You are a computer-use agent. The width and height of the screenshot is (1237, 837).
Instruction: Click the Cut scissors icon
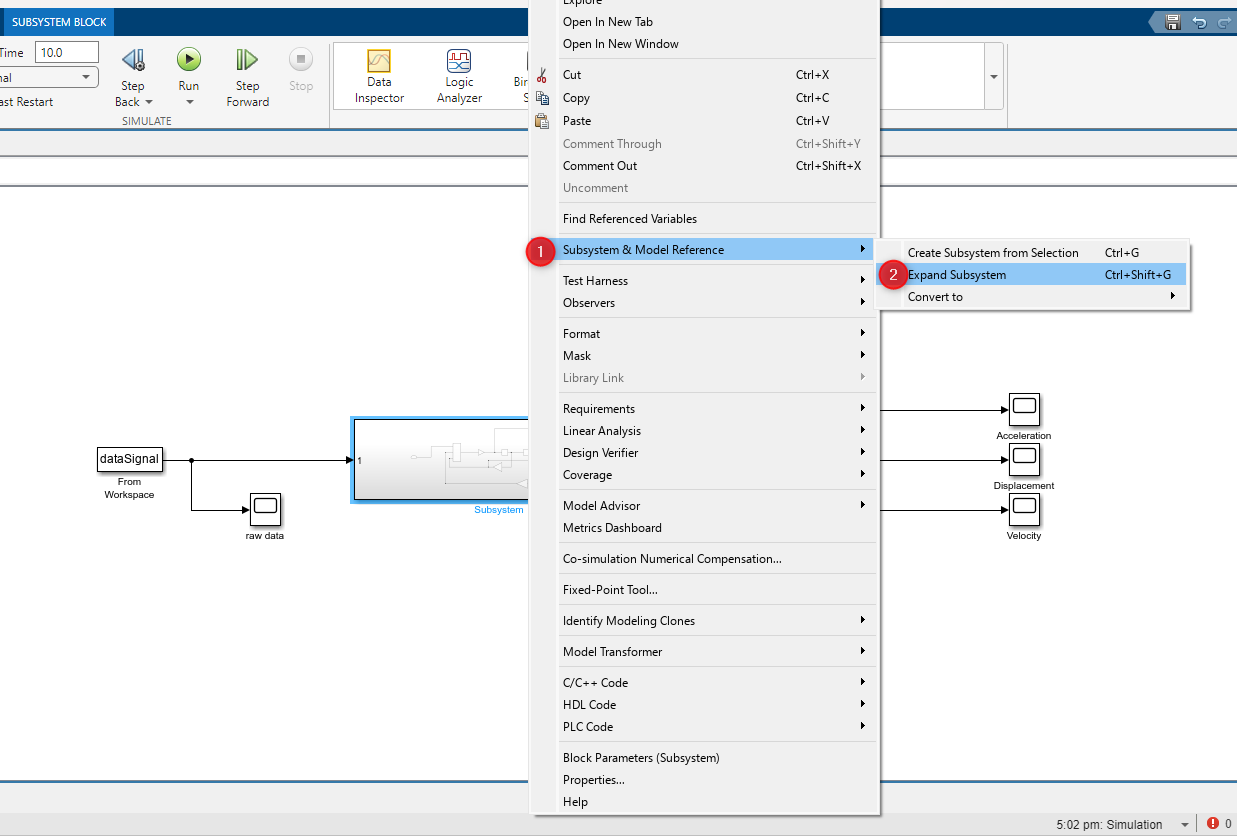(542, 75)
